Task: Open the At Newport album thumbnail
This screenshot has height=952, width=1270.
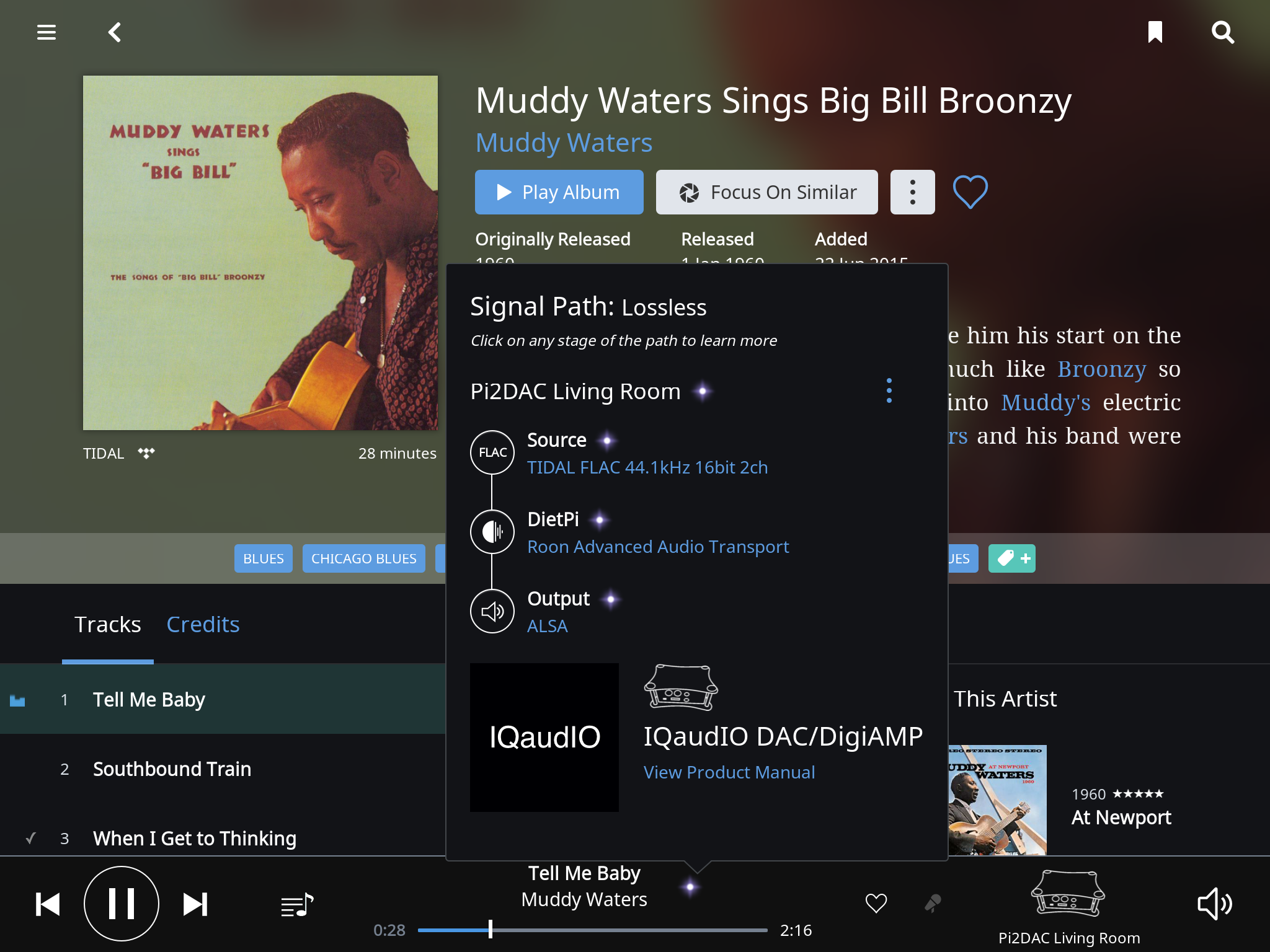Action: pyautogui.click(x=997, y=800)
